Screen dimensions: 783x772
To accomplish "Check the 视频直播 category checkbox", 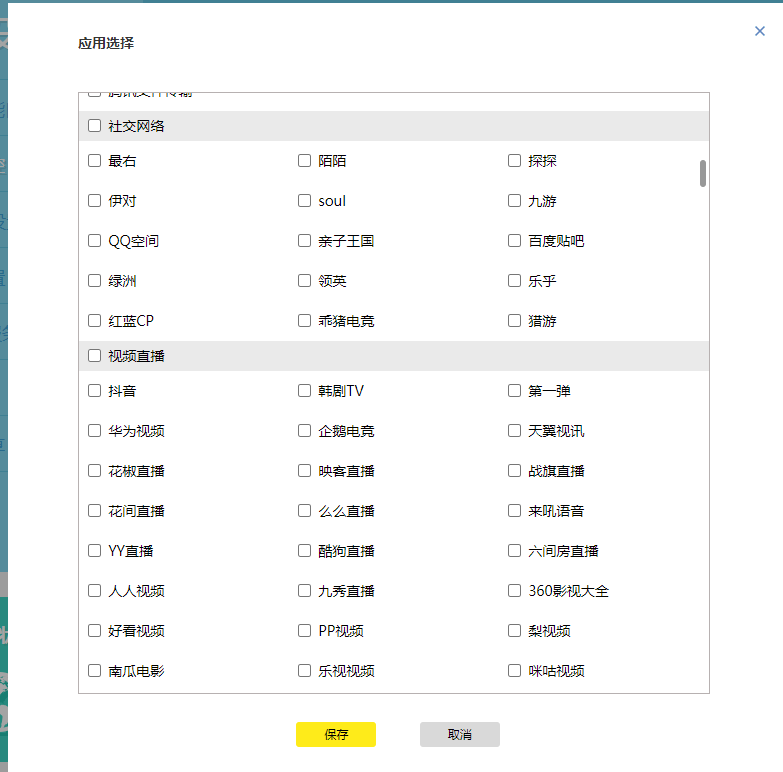I will (94, 356).
